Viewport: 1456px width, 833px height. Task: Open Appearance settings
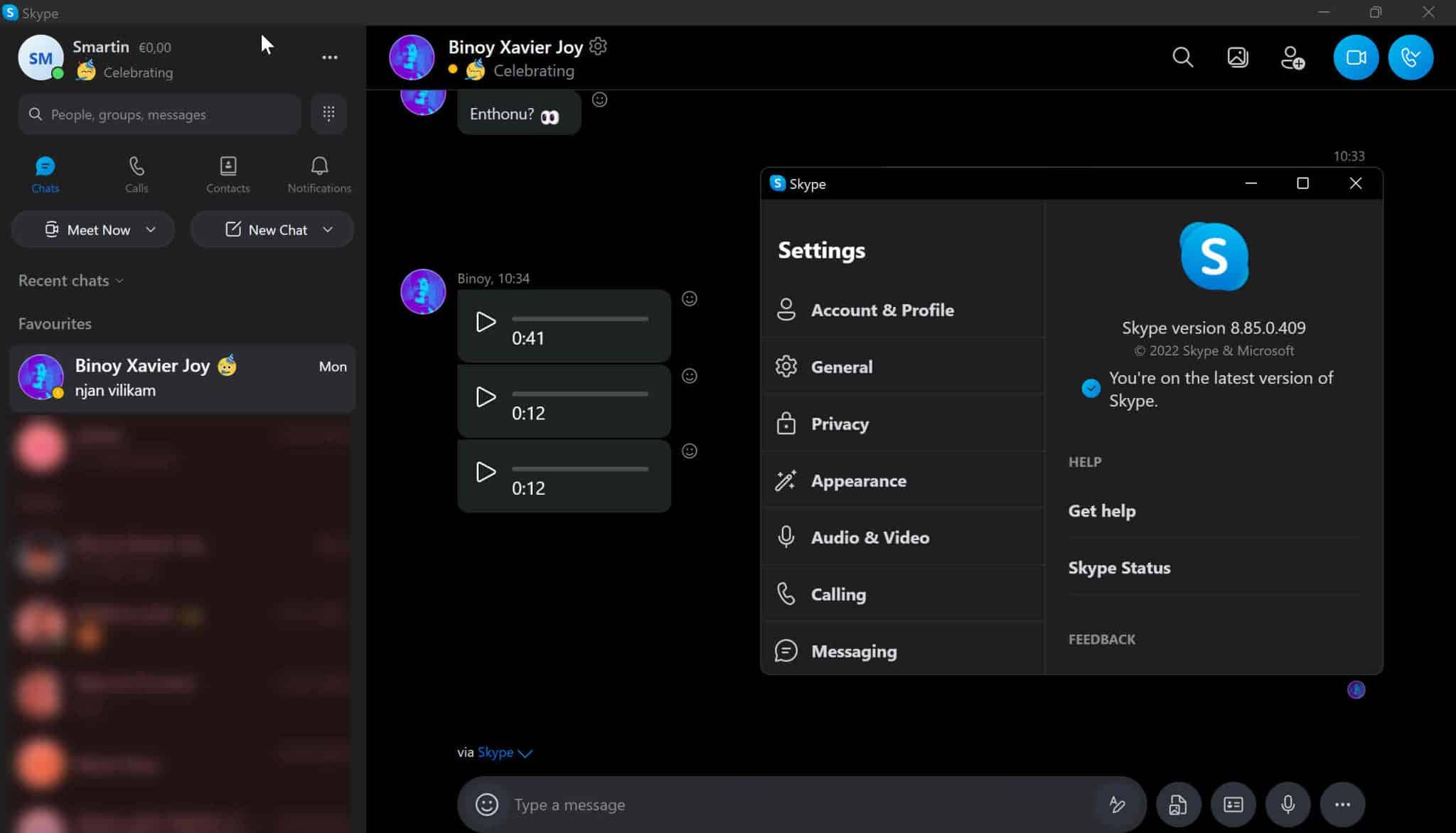(903, 480)
